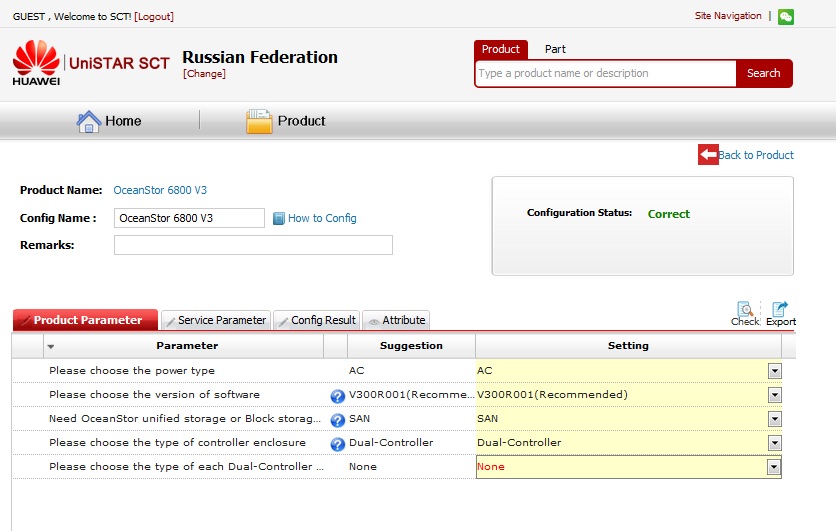Click the Product folder icon
The width and height of the screenshot is (836, 531).
coord(259,121)
